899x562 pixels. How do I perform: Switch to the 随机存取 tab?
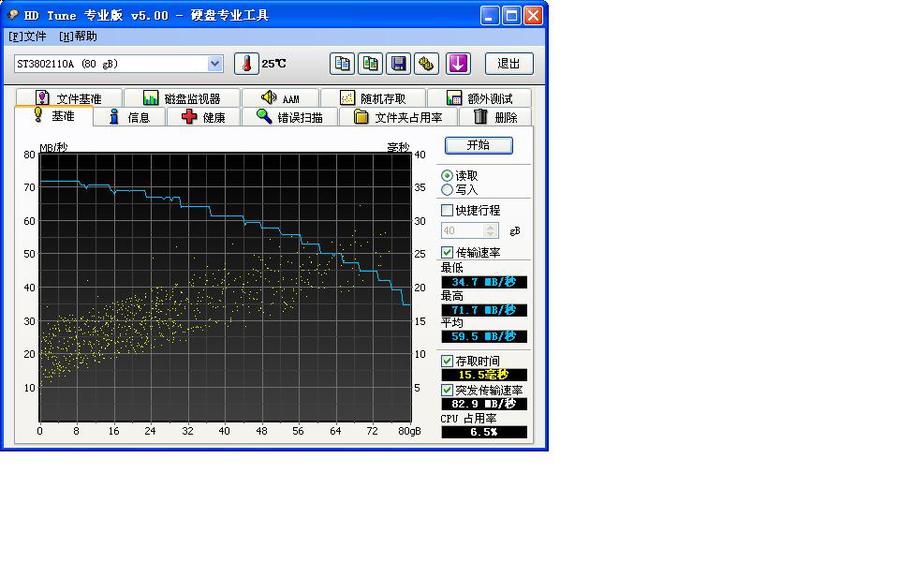click(x=373, y=98)
